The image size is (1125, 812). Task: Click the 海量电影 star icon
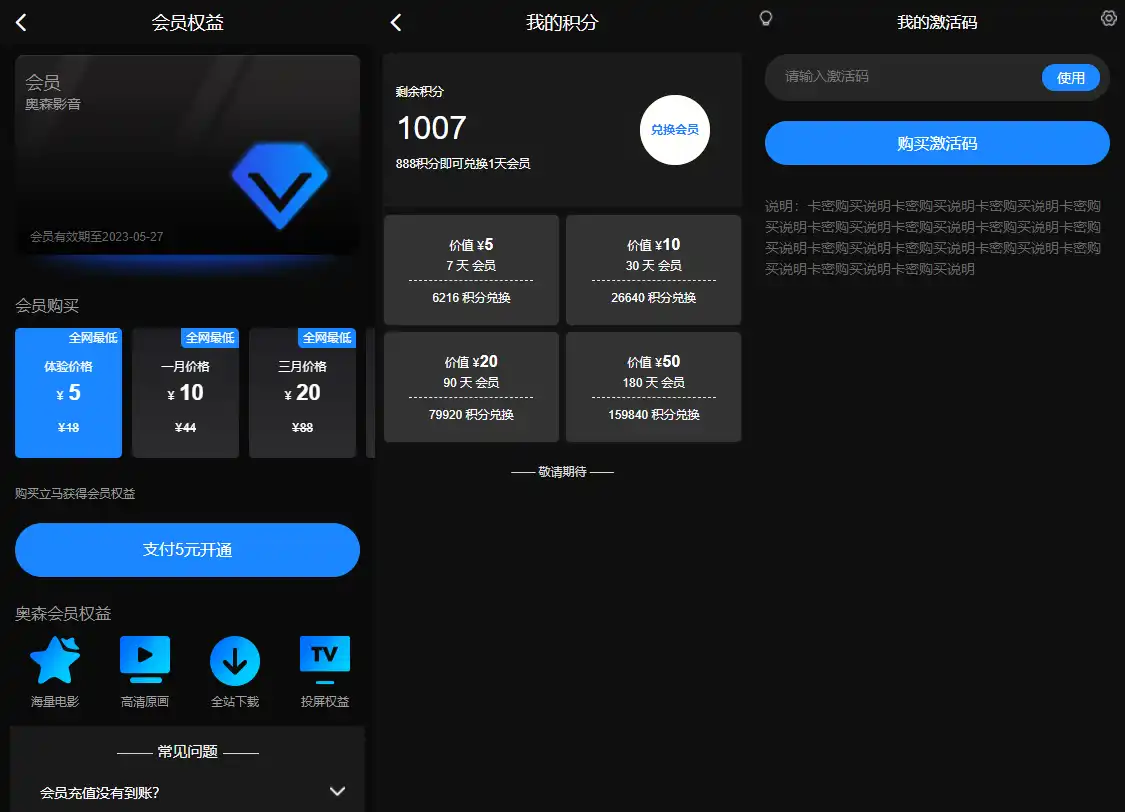click(55, 660)
